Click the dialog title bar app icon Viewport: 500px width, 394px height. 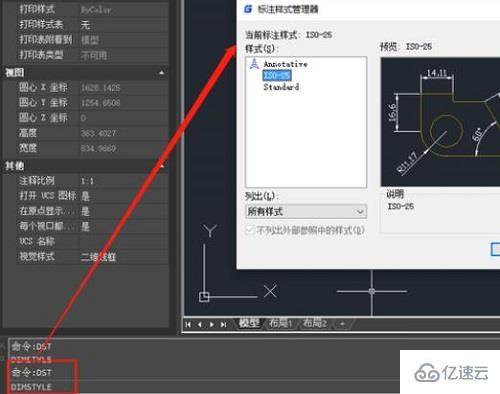tap(248, 9)
